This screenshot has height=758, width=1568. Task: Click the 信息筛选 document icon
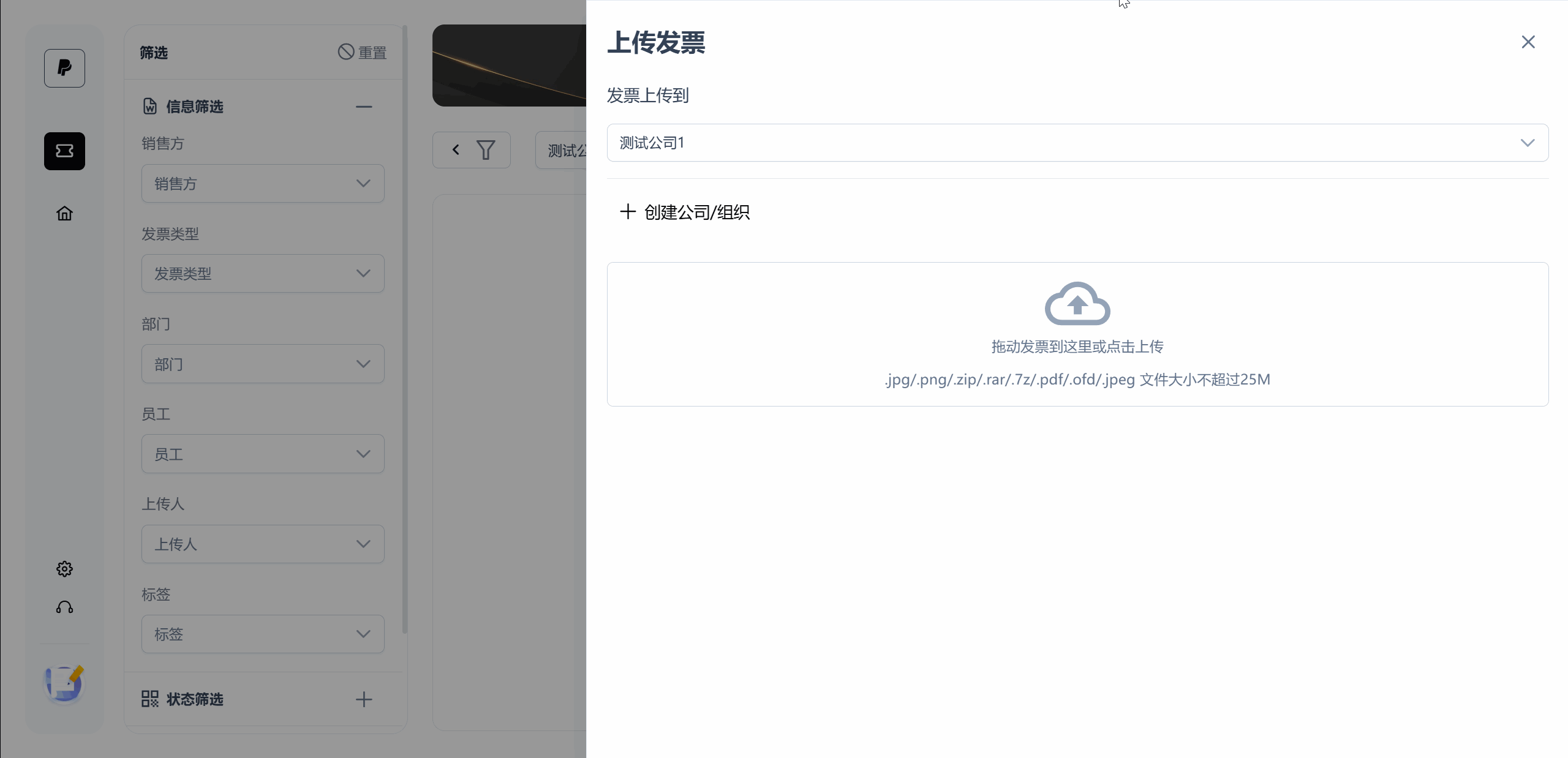coord(150,107)
